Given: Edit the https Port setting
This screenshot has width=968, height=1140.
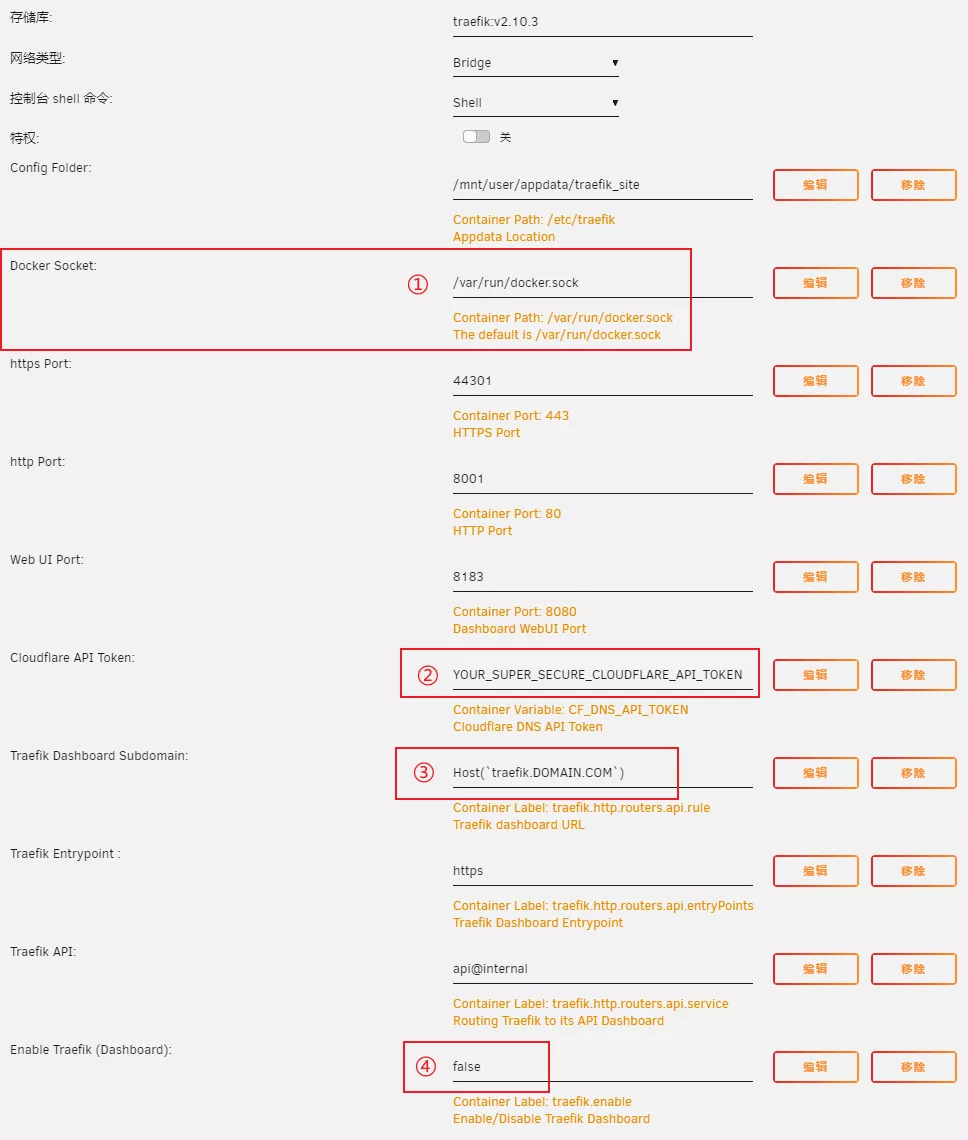Looking at the screenshot, I should click(x=815, y=381).
